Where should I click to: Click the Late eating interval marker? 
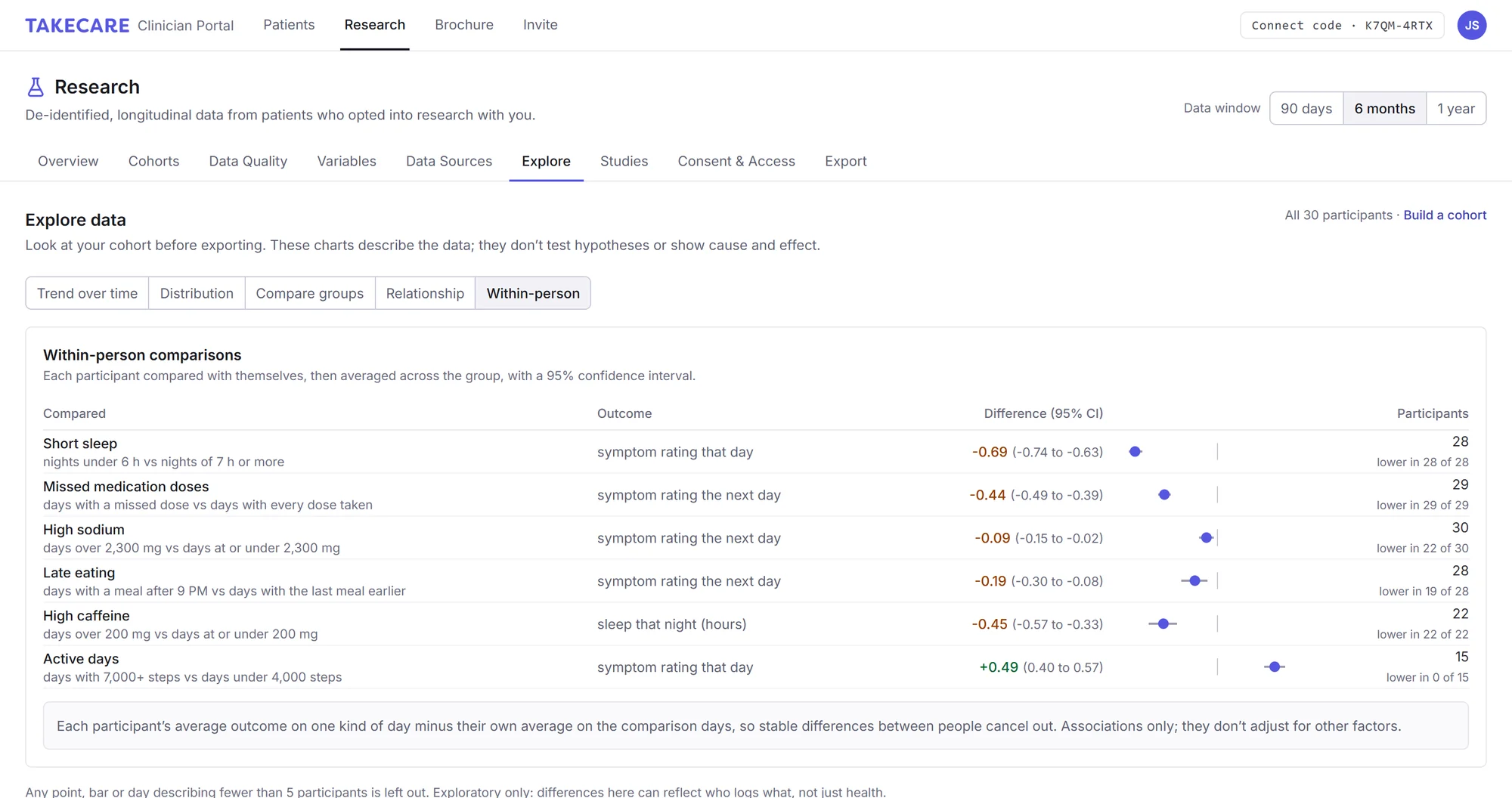[1194, 581]
